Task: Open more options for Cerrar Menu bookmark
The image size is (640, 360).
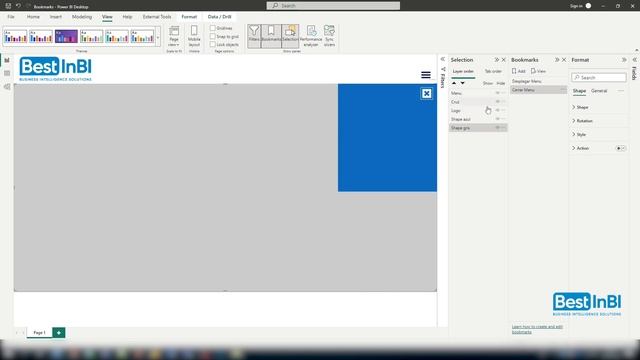Action: point(563,90)
